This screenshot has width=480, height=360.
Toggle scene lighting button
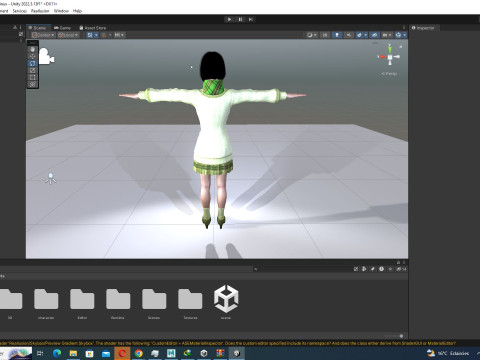[x=337, y=35]
